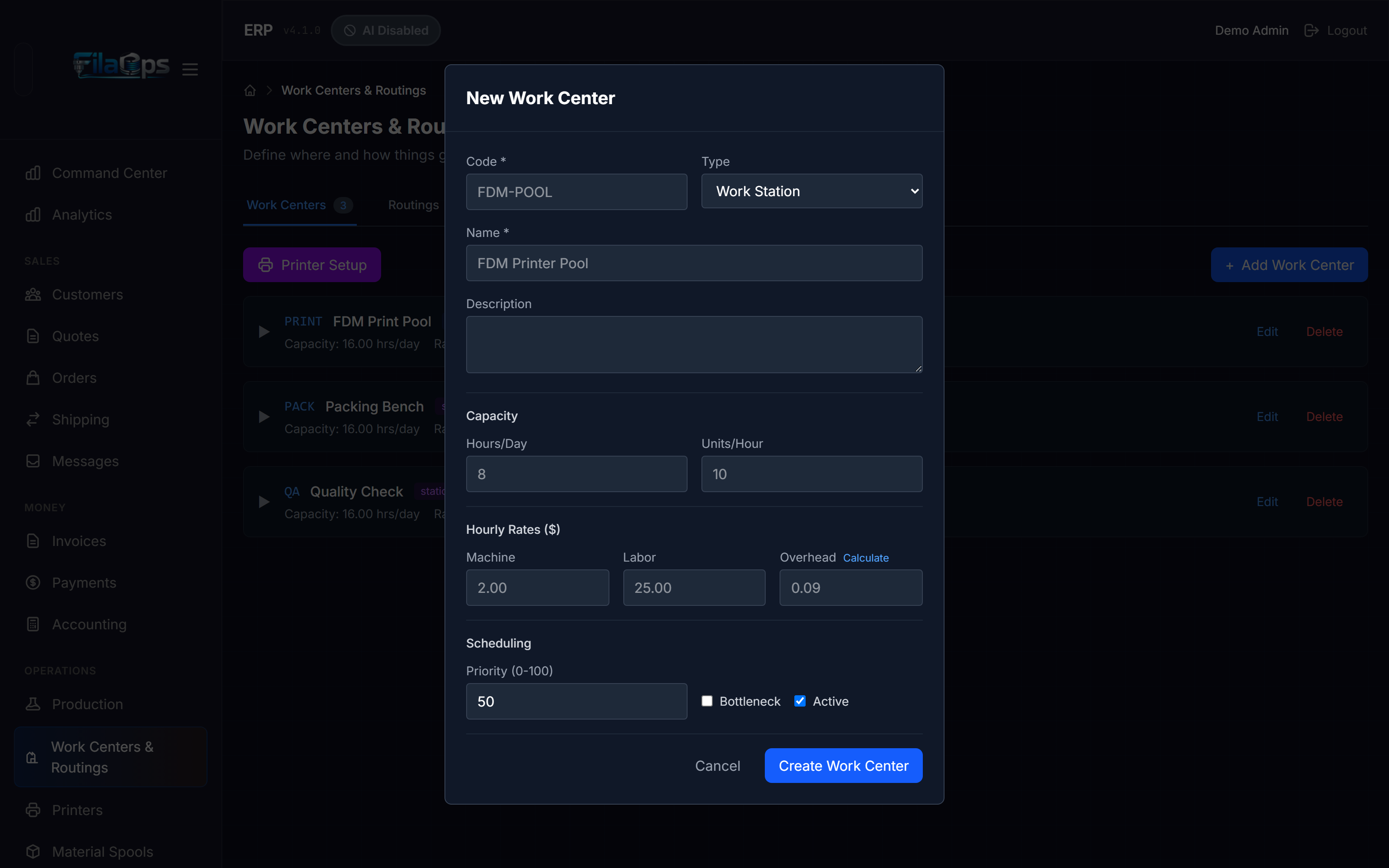
Task: Click the Shipping arrows icon
Action: [33, 419]
